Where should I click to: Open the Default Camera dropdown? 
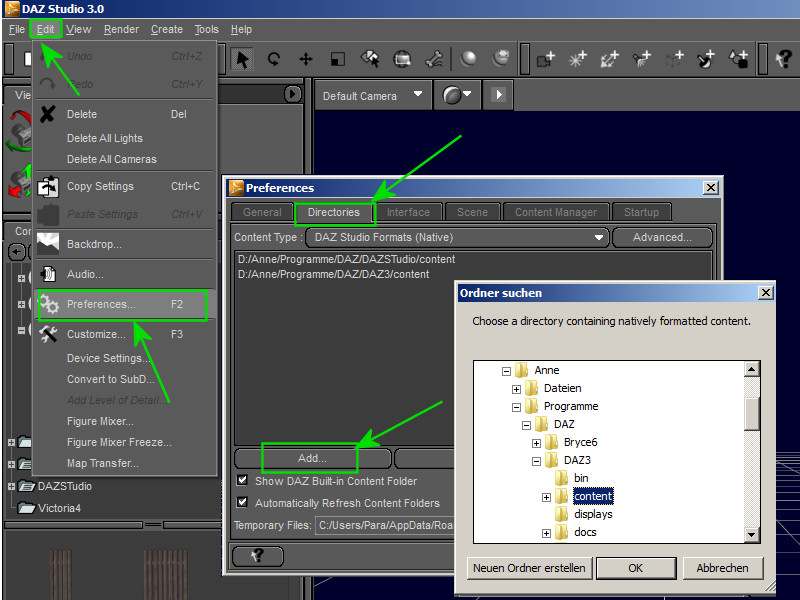[372, 95]
